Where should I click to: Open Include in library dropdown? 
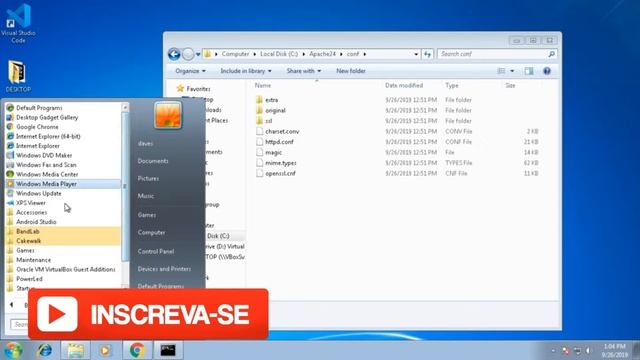point(246,71)
